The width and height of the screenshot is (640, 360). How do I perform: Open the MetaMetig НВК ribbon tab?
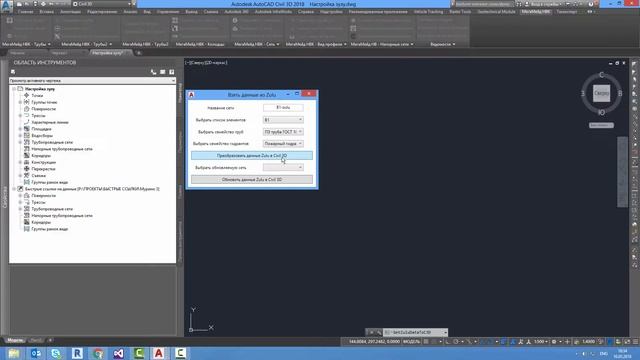pyautogui.click(x=536, y=12)
